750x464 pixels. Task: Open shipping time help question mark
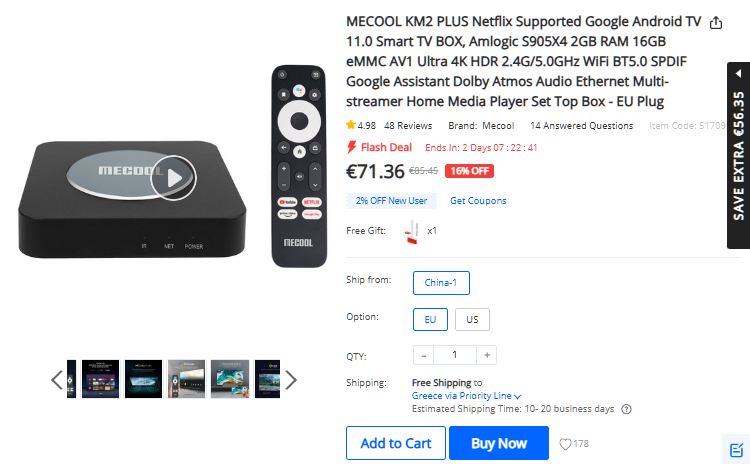(626, 409)
